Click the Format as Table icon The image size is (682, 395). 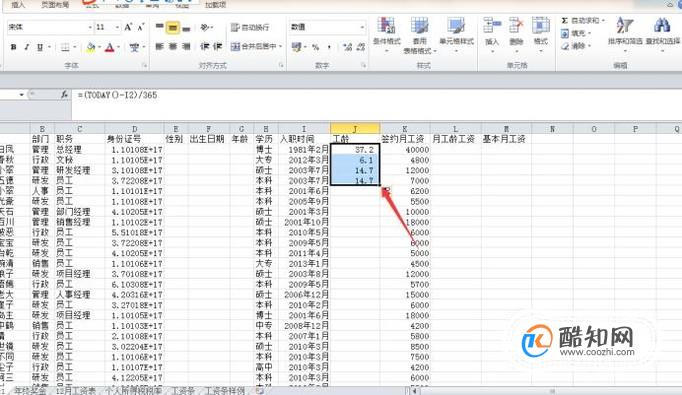(419, 26)
